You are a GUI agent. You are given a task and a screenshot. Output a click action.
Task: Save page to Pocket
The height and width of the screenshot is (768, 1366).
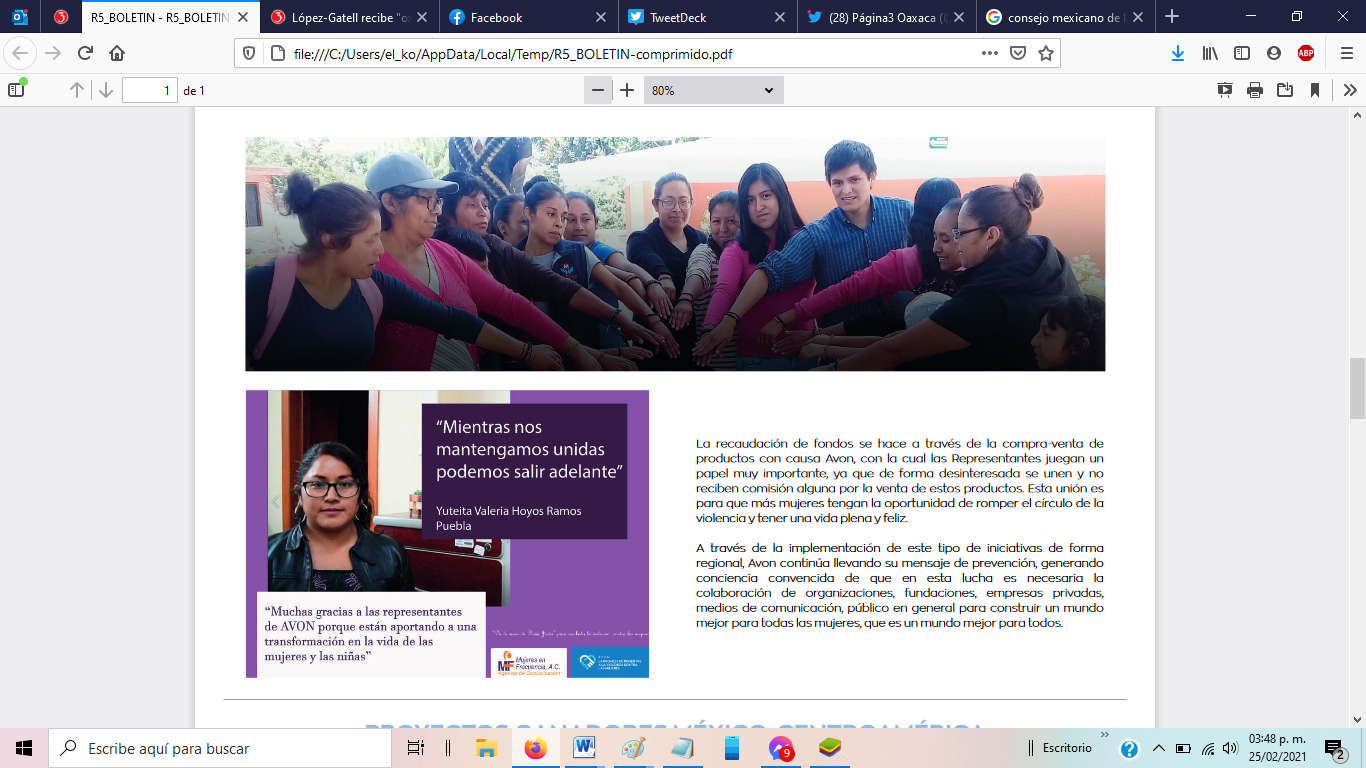click(x=1018, y=53)
